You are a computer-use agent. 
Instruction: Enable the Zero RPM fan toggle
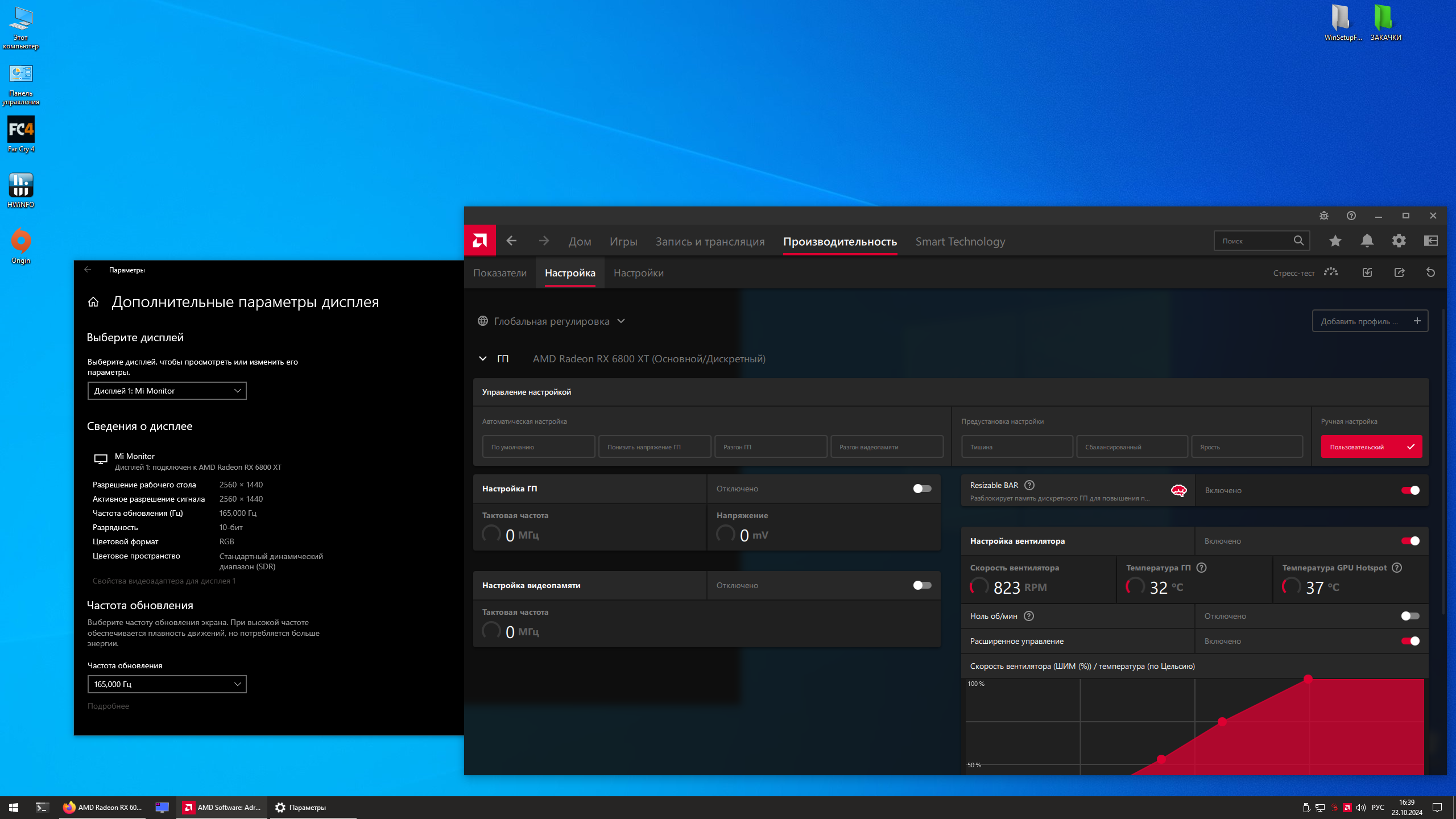click(x=1410, y=616)
